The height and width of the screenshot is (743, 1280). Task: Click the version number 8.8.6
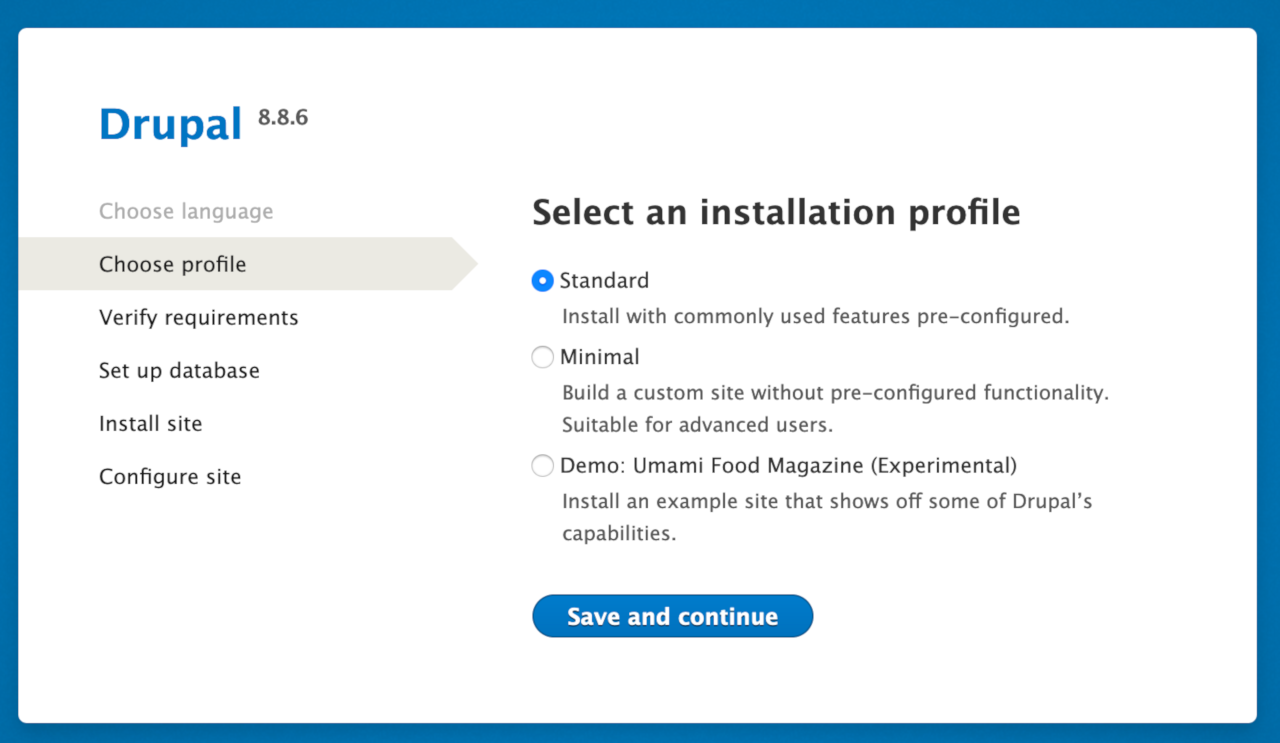coord(282,116)
